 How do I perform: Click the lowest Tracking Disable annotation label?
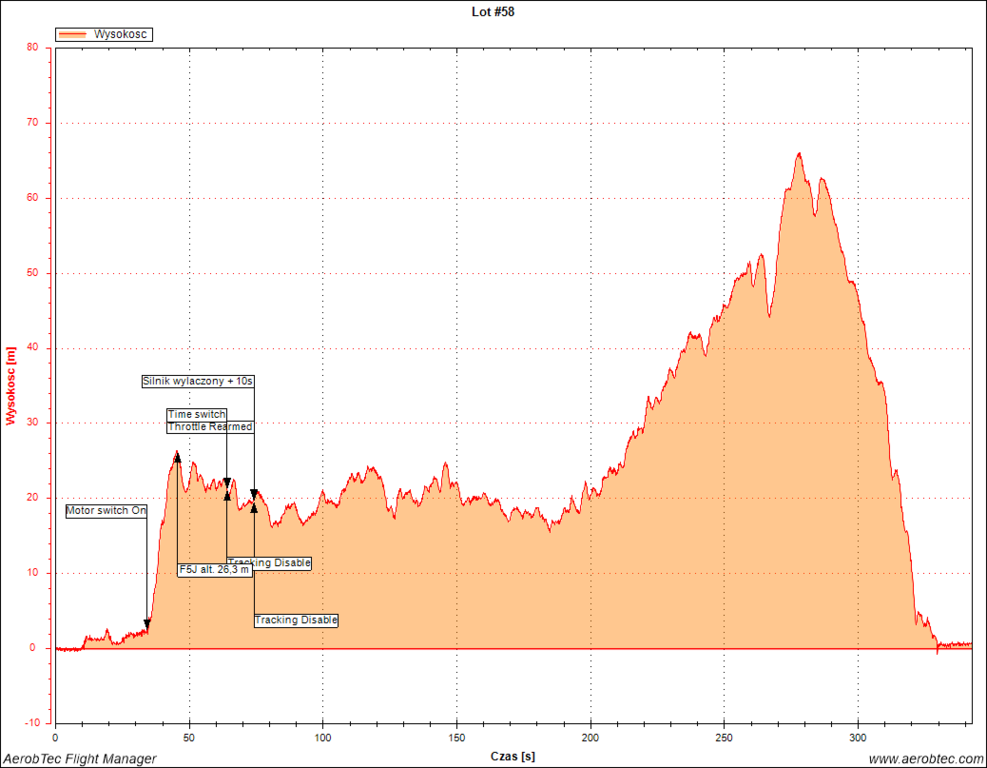point(296,620)
